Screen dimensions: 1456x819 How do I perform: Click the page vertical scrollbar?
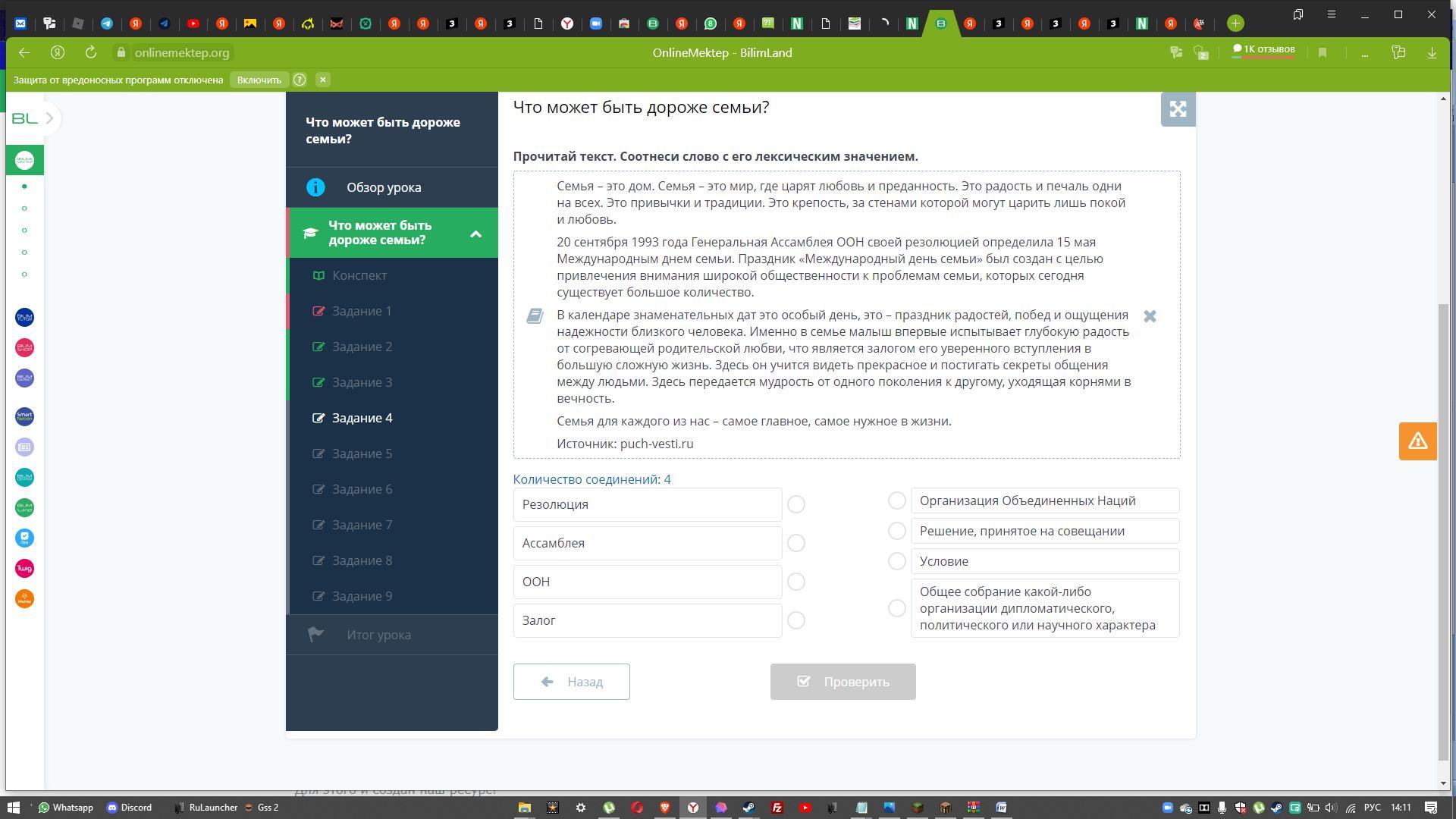[x=1443, y=531]
